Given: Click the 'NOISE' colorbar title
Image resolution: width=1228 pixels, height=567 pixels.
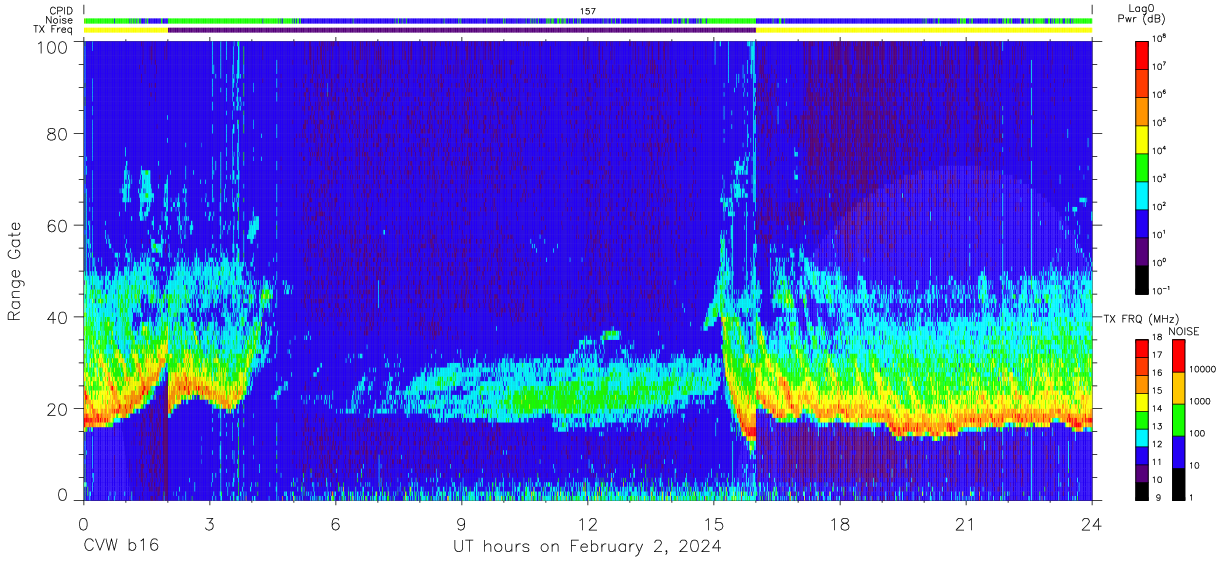Looking at the screenshot, I should click(x=1186, y=331).
